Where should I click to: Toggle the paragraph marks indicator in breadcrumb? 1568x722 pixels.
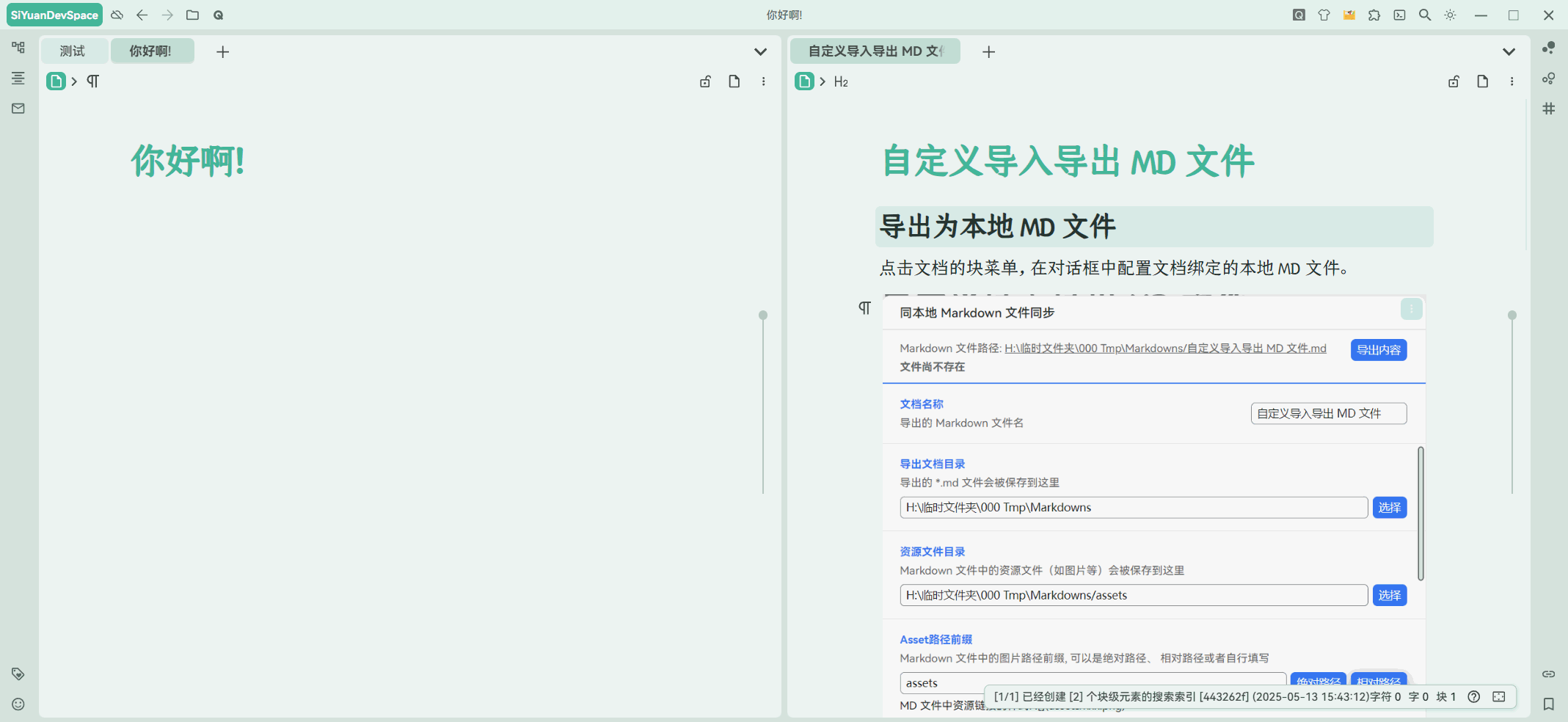pyautogui.click(x=92, y=81)
